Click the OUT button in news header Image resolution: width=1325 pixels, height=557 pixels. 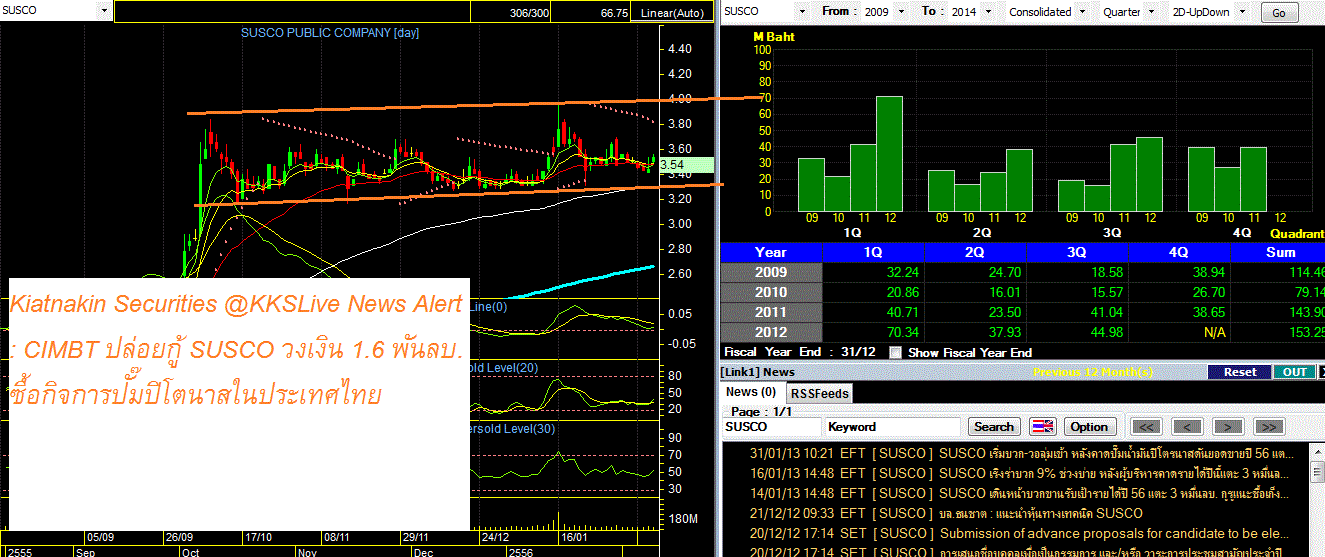click(1294, 372)
